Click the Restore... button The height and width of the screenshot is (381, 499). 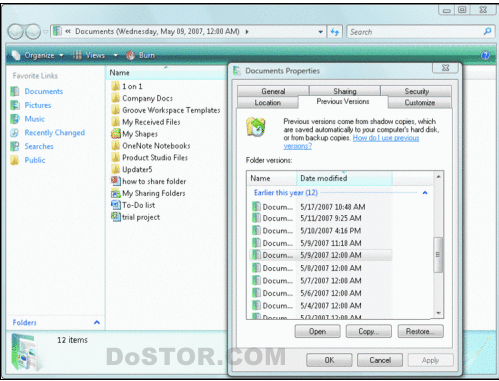pos(420,331)
